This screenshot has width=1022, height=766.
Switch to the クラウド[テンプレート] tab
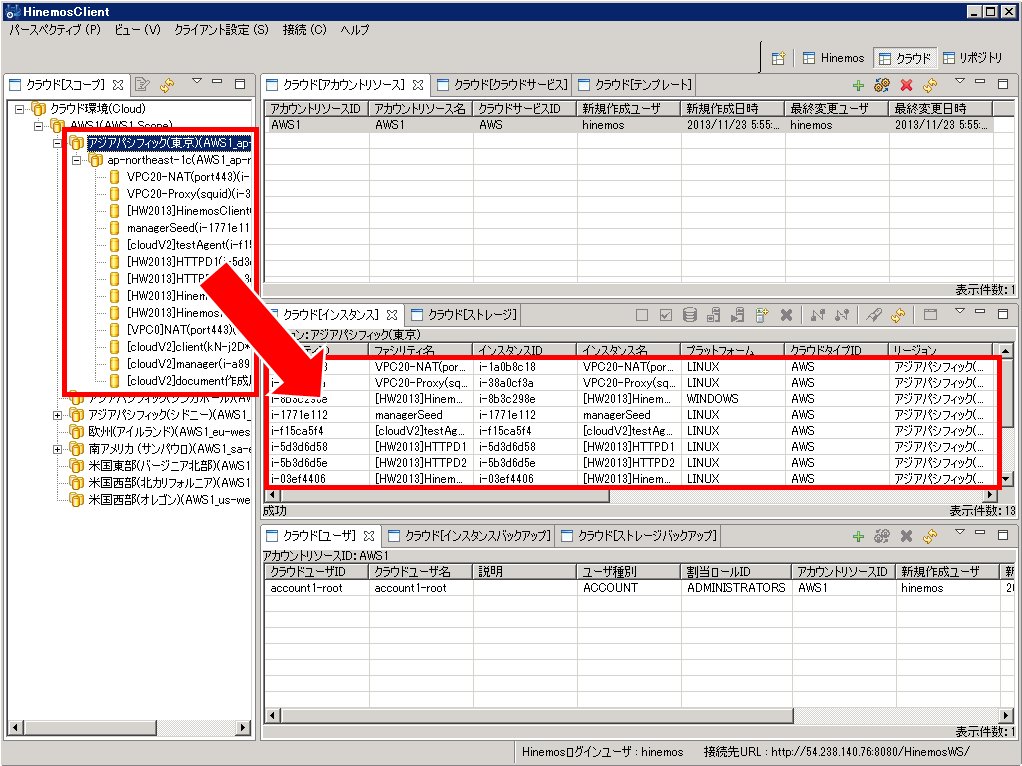click(635, 85)
